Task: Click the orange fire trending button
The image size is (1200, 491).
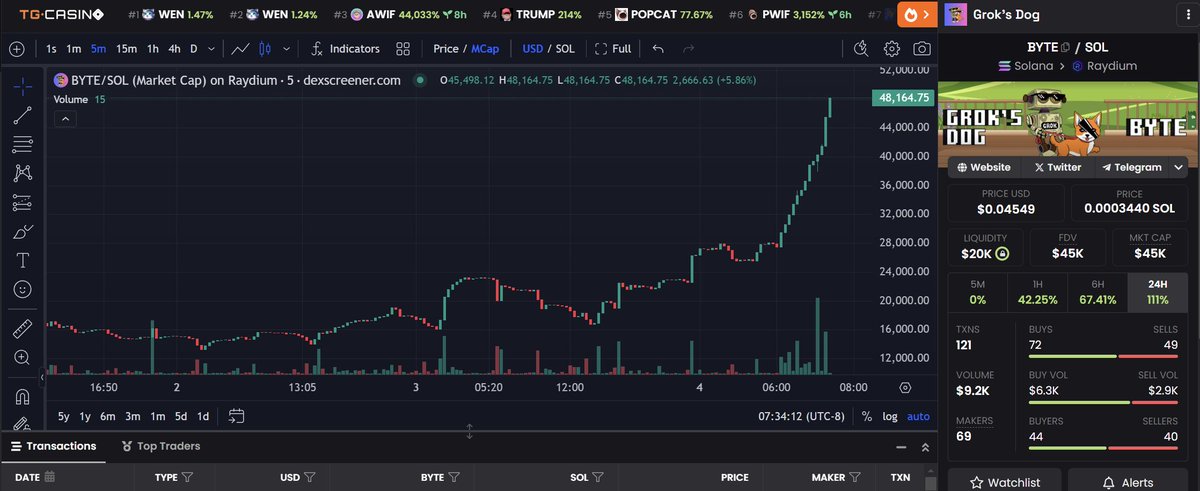Action: click(x=916, y=15)
